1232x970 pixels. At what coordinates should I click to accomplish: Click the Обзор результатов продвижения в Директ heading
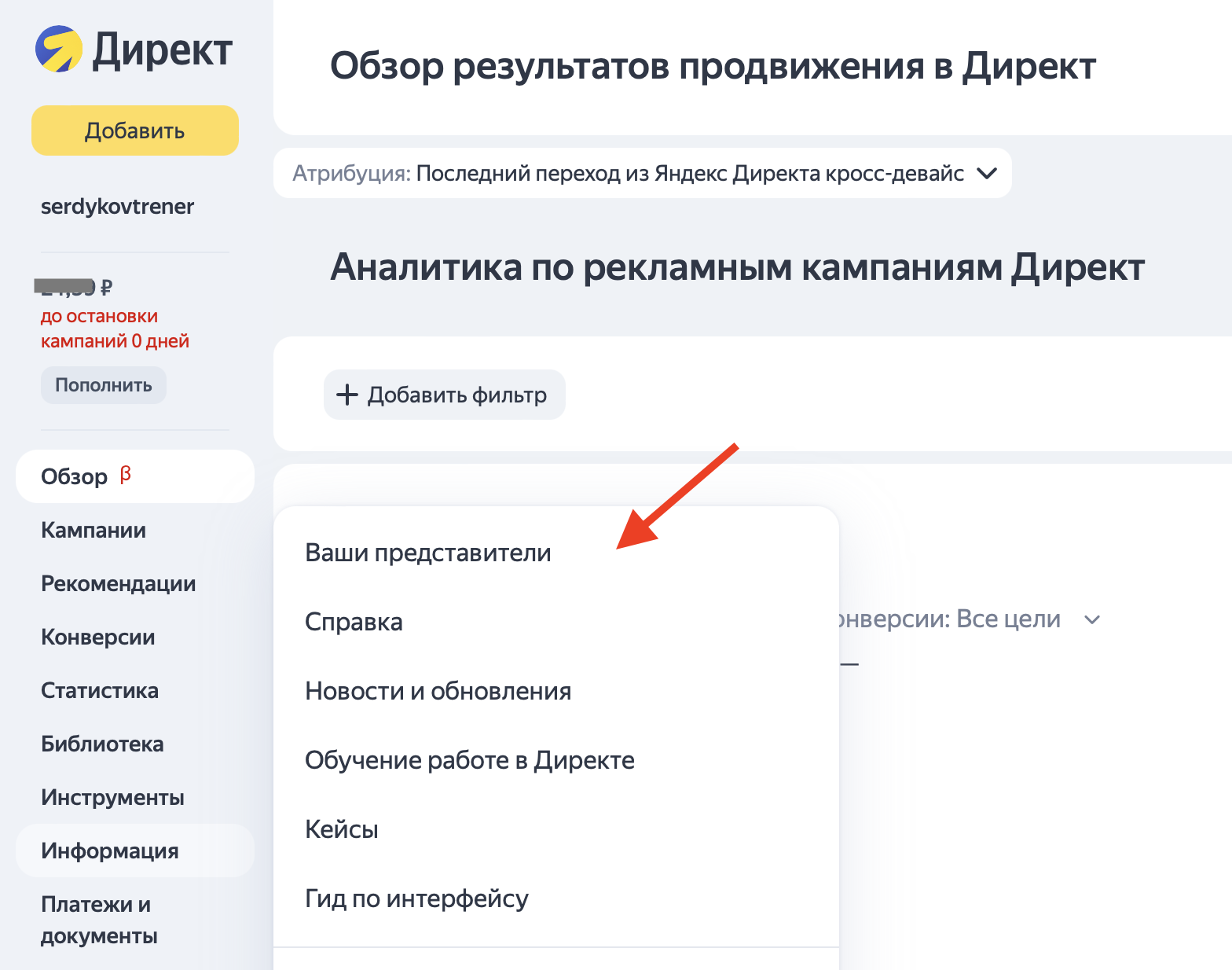point(713,66)
